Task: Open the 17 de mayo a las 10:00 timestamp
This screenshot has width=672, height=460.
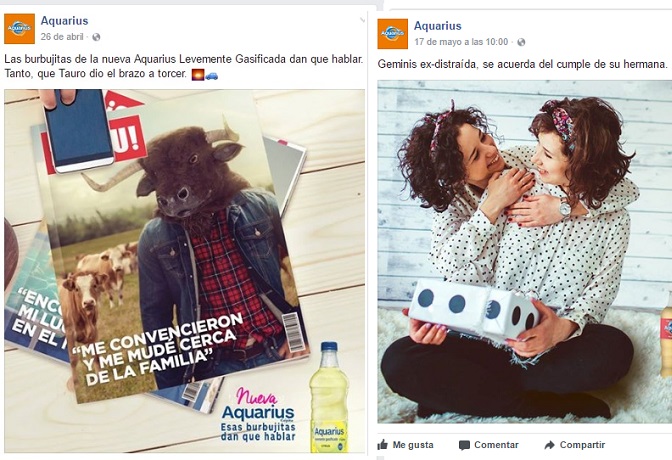Action: (x=461, y=42)
